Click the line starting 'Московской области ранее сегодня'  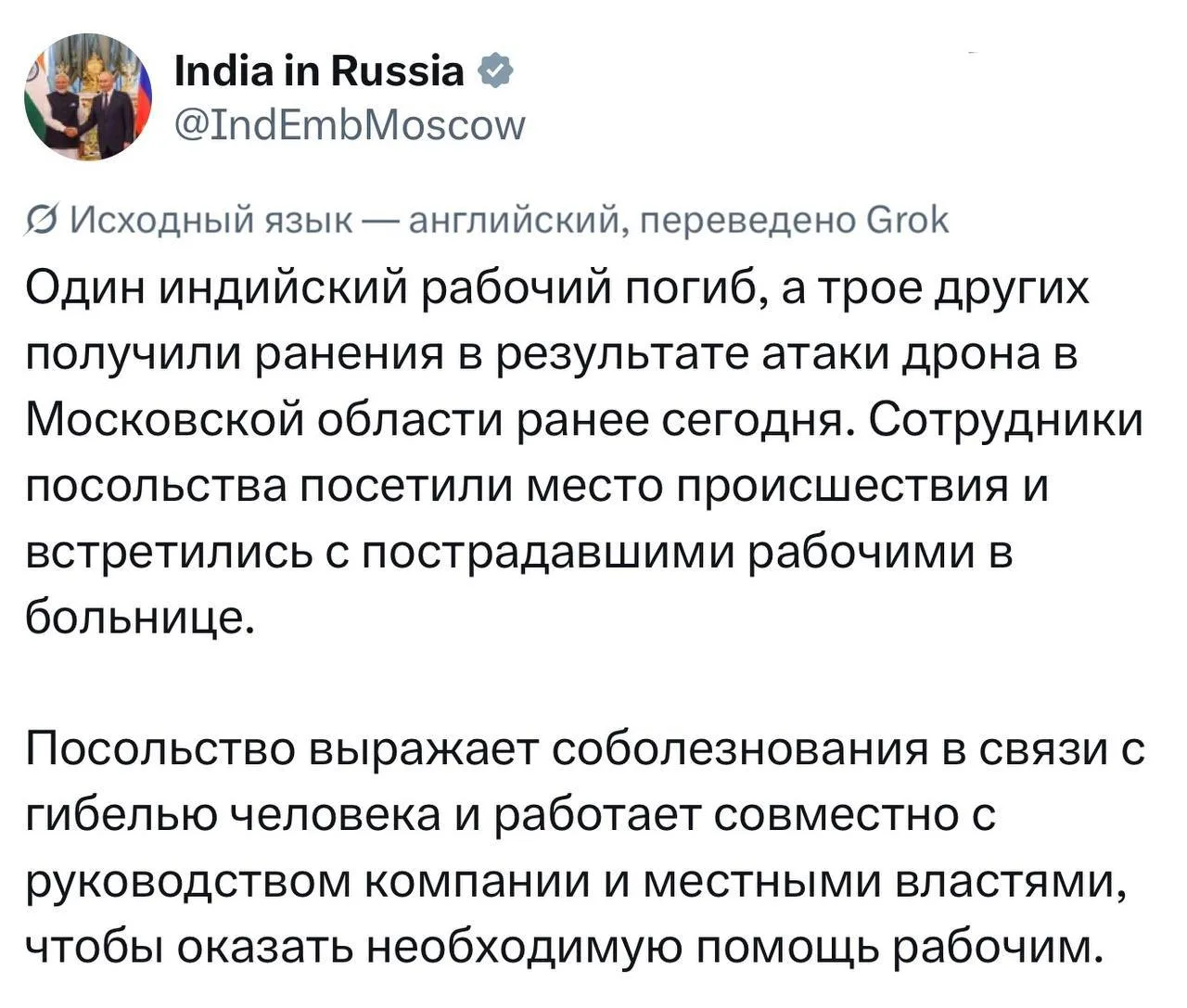point(585,421)
